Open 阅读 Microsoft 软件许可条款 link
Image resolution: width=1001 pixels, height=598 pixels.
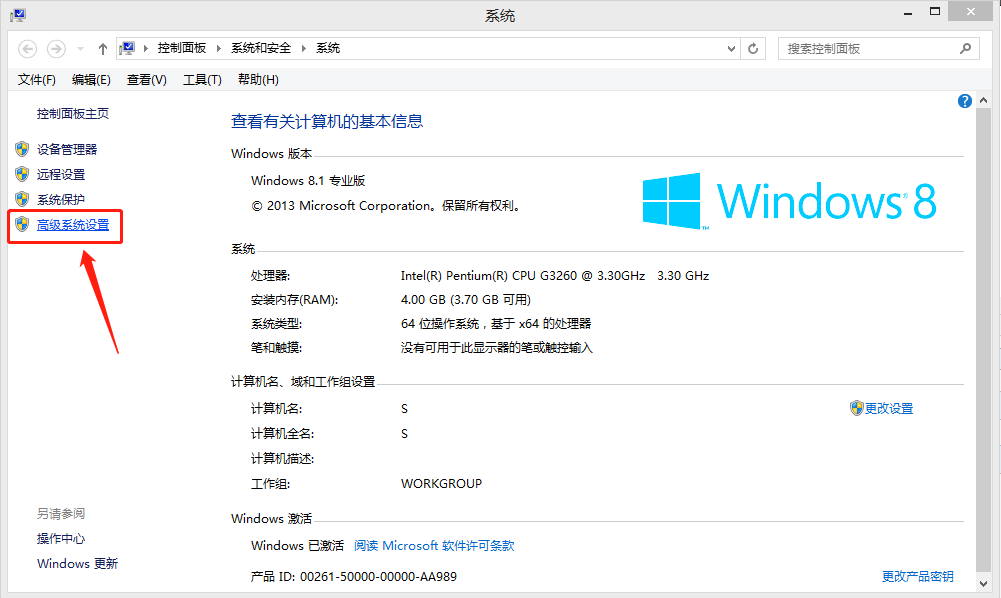click(x=434, y=546)
